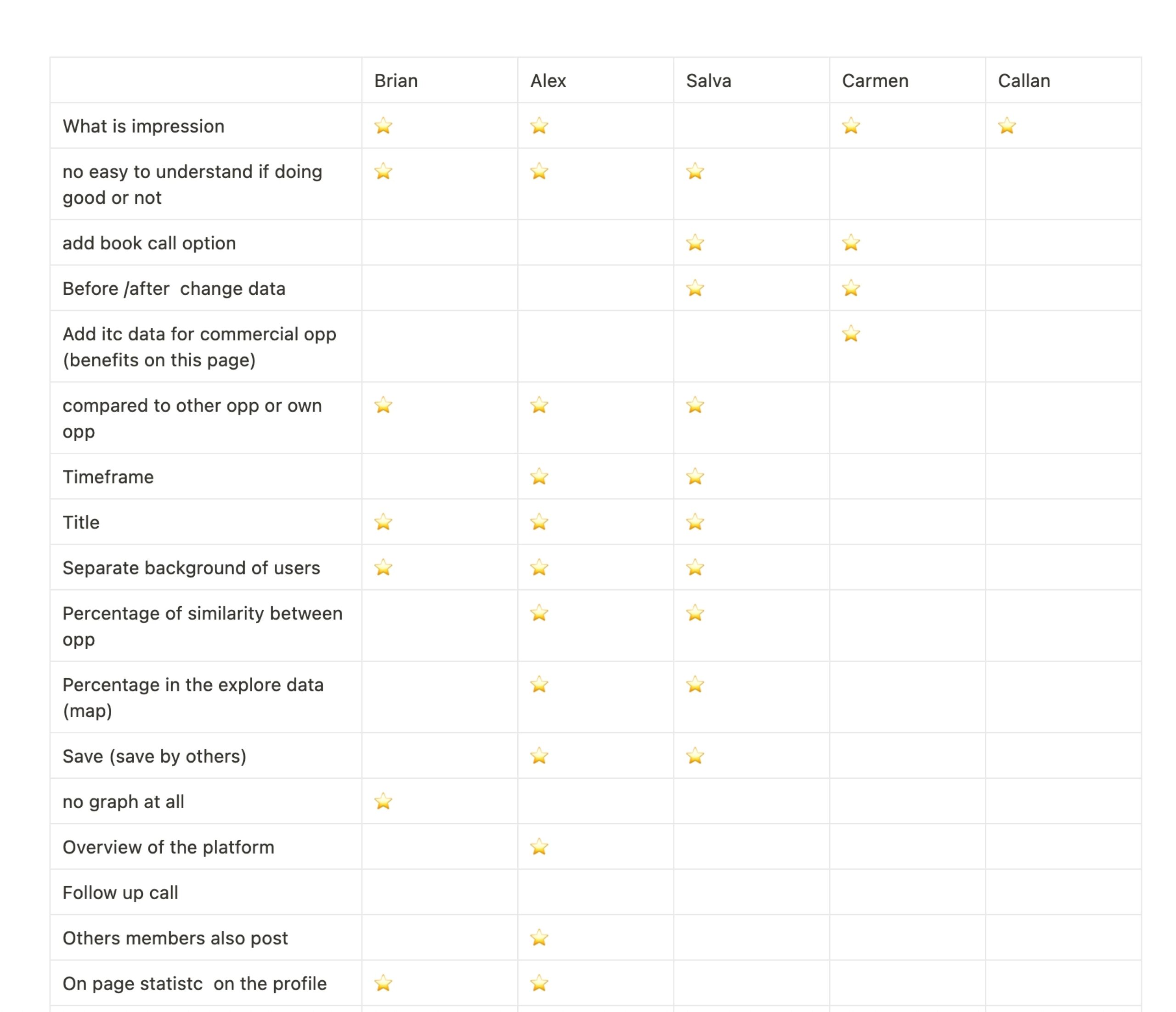The width and height of the screenshot is (1176, 1012).
Task: Click empty Callan cell in Timeframe row
Action: pos(1063,477)
